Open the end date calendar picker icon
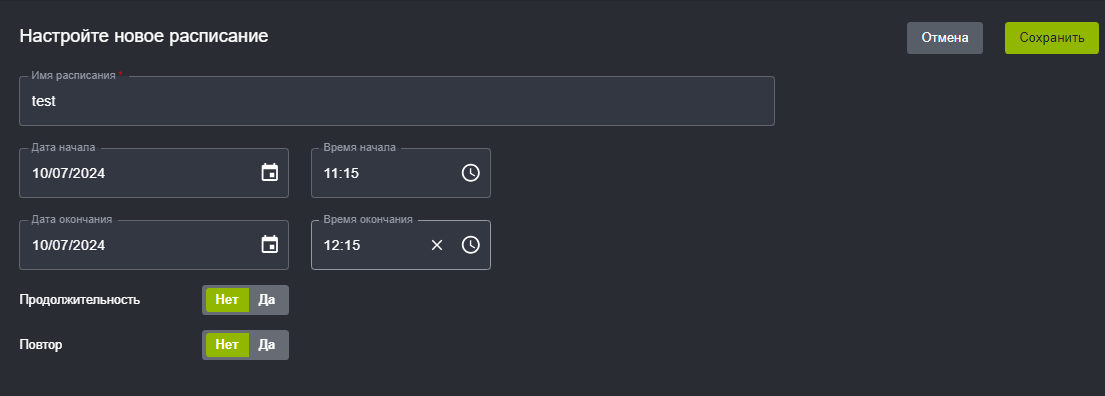Viewport: 1105px width, 396px height. pyautogui.click(x=270, y=245)
